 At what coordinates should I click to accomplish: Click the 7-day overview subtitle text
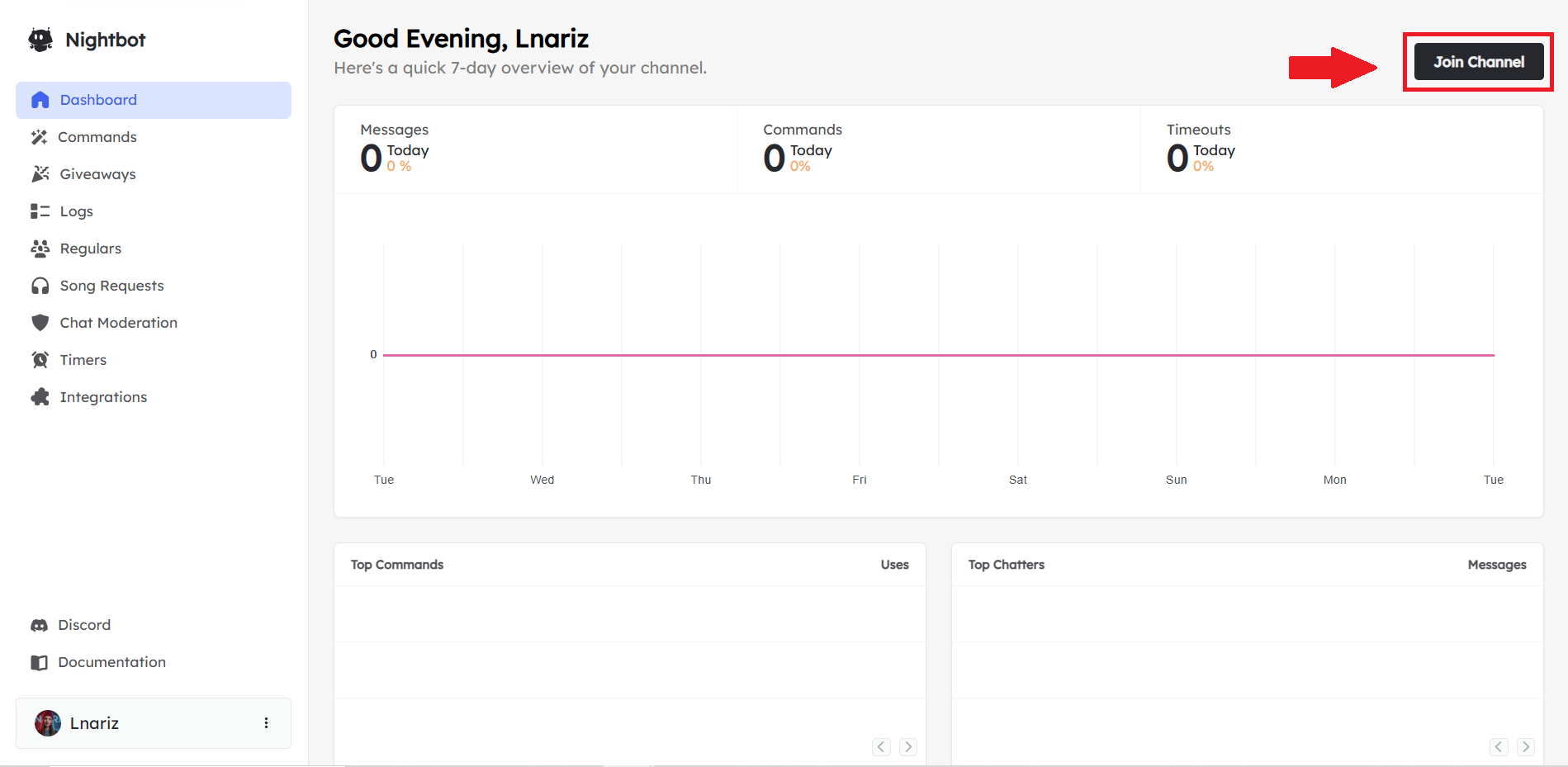[x=520, y=68]
